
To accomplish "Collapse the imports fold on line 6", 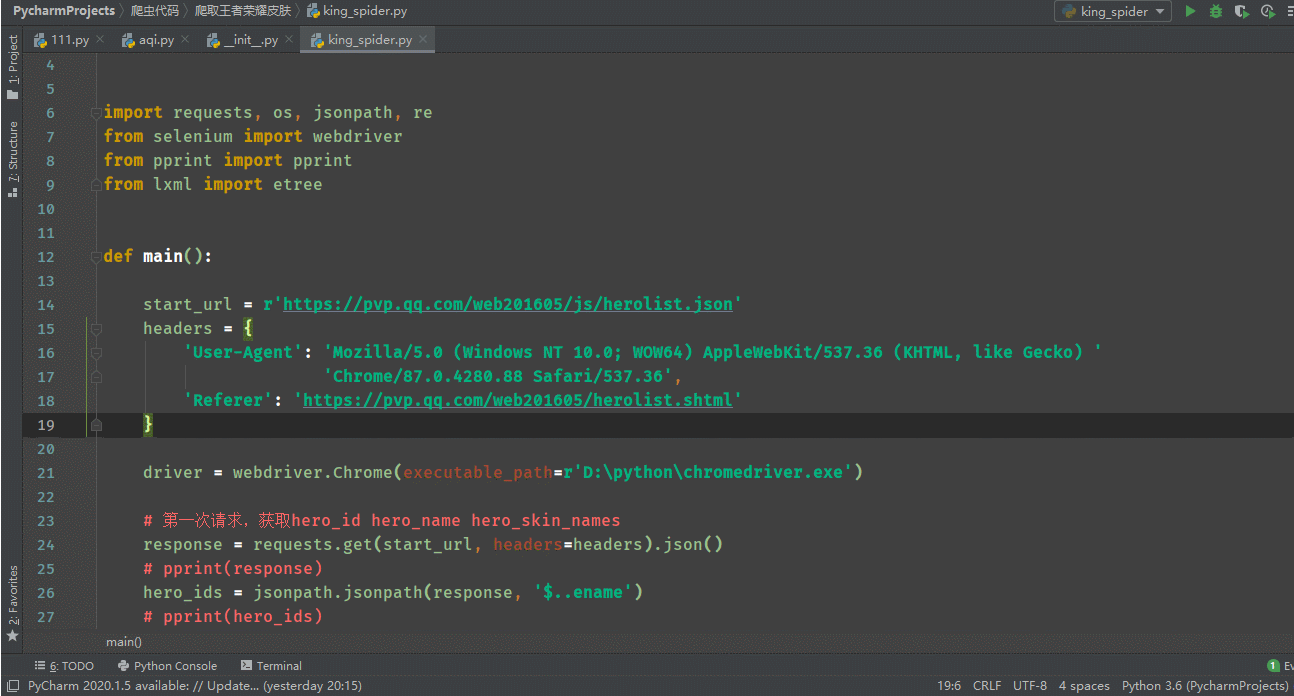I will coord(96,113).
